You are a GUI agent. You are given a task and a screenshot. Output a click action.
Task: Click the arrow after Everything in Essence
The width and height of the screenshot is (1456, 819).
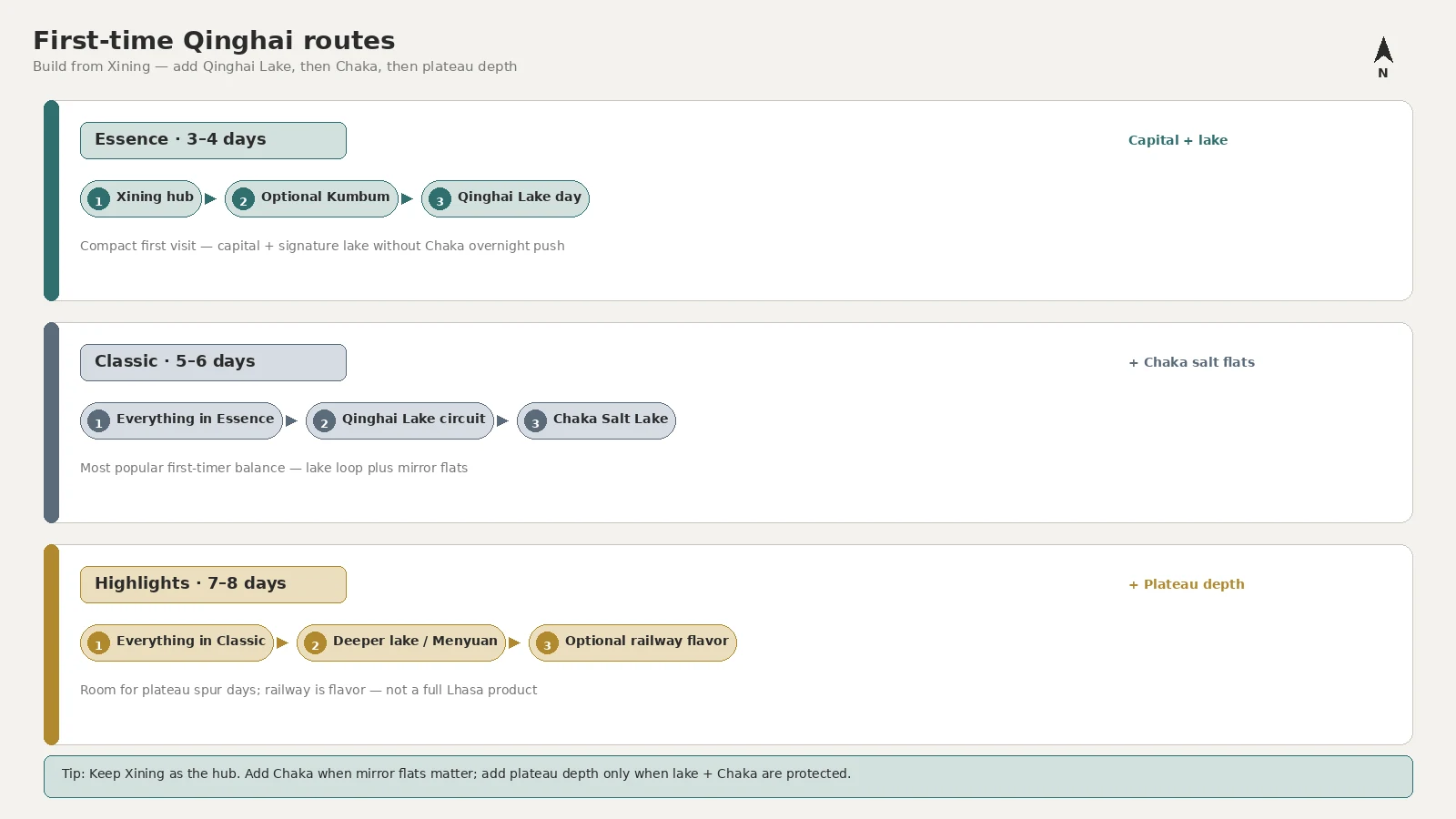click(x=291, y=420)
